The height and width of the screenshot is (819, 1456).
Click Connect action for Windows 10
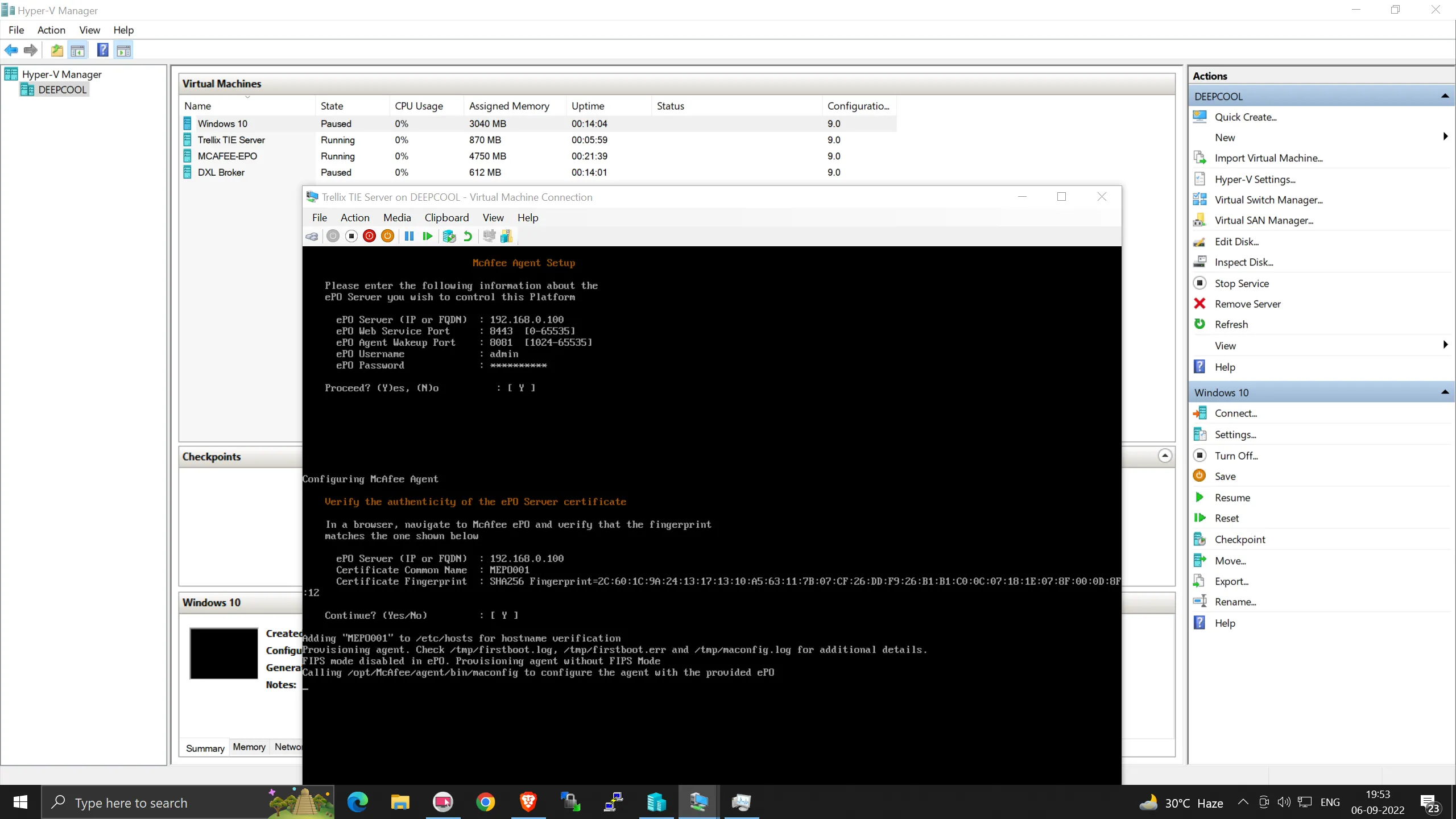(x=1235, y=413)
